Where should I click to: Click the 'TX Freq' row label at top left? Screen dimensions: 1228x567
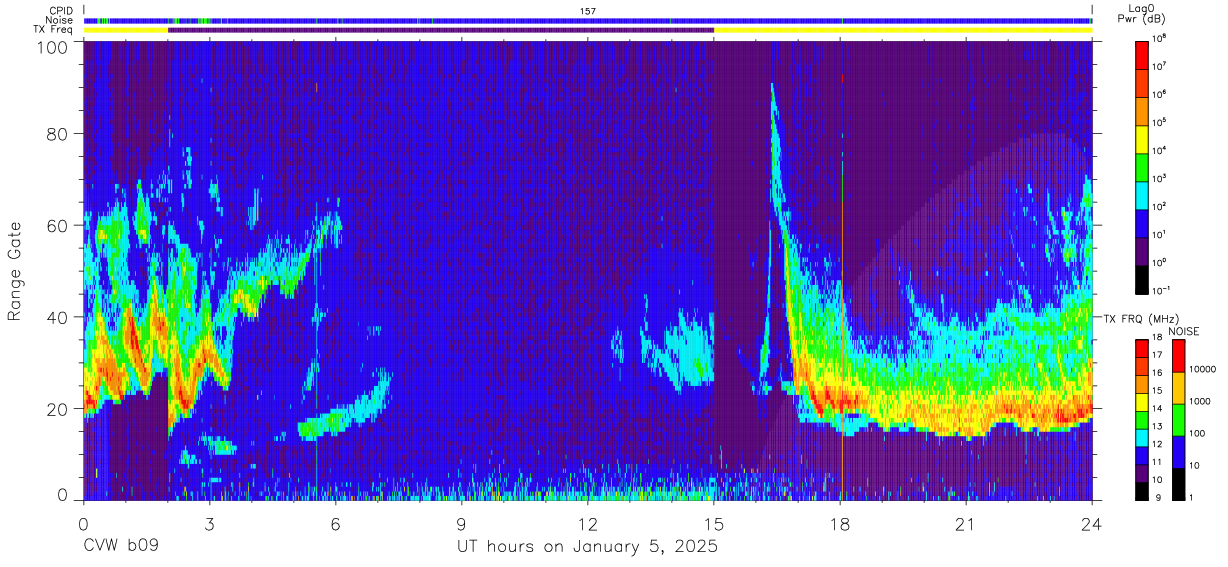(54, 30)
